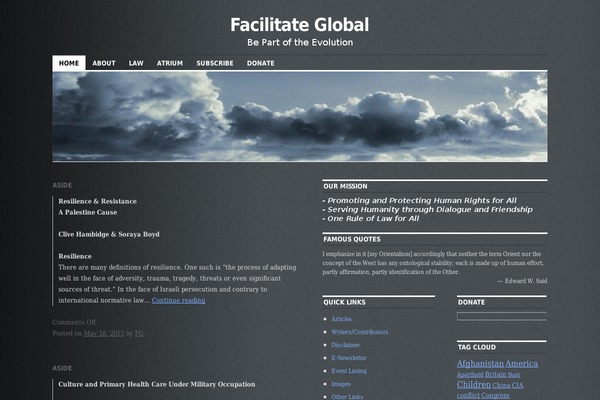The width and height of the screenshot is (600, 400).
Task: Open the Event Listing quick link
Action: pos(349,371)
